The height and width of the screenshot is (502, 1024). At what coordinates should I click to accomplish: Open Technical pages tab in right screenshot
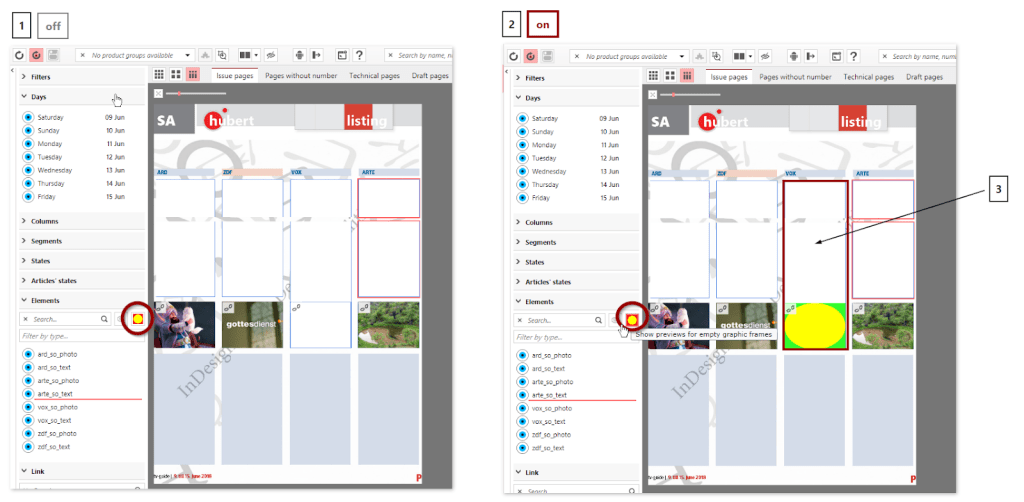point(869,77)
